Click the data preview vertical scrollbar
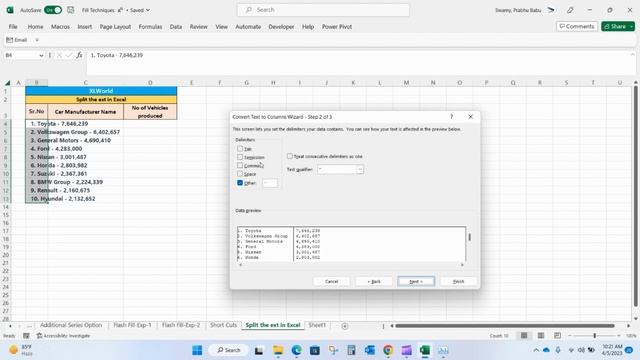Viewport: 640px width, 360px height. click(469, 237)
